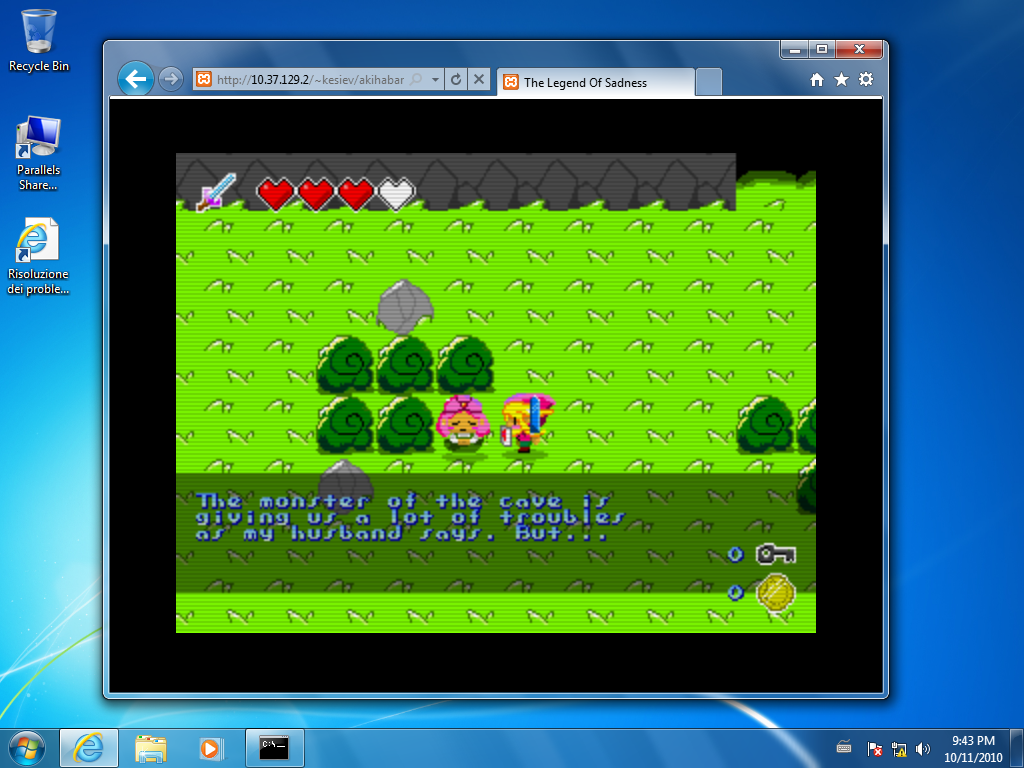Click the clock showing 9:43 PM

(972, 741)
